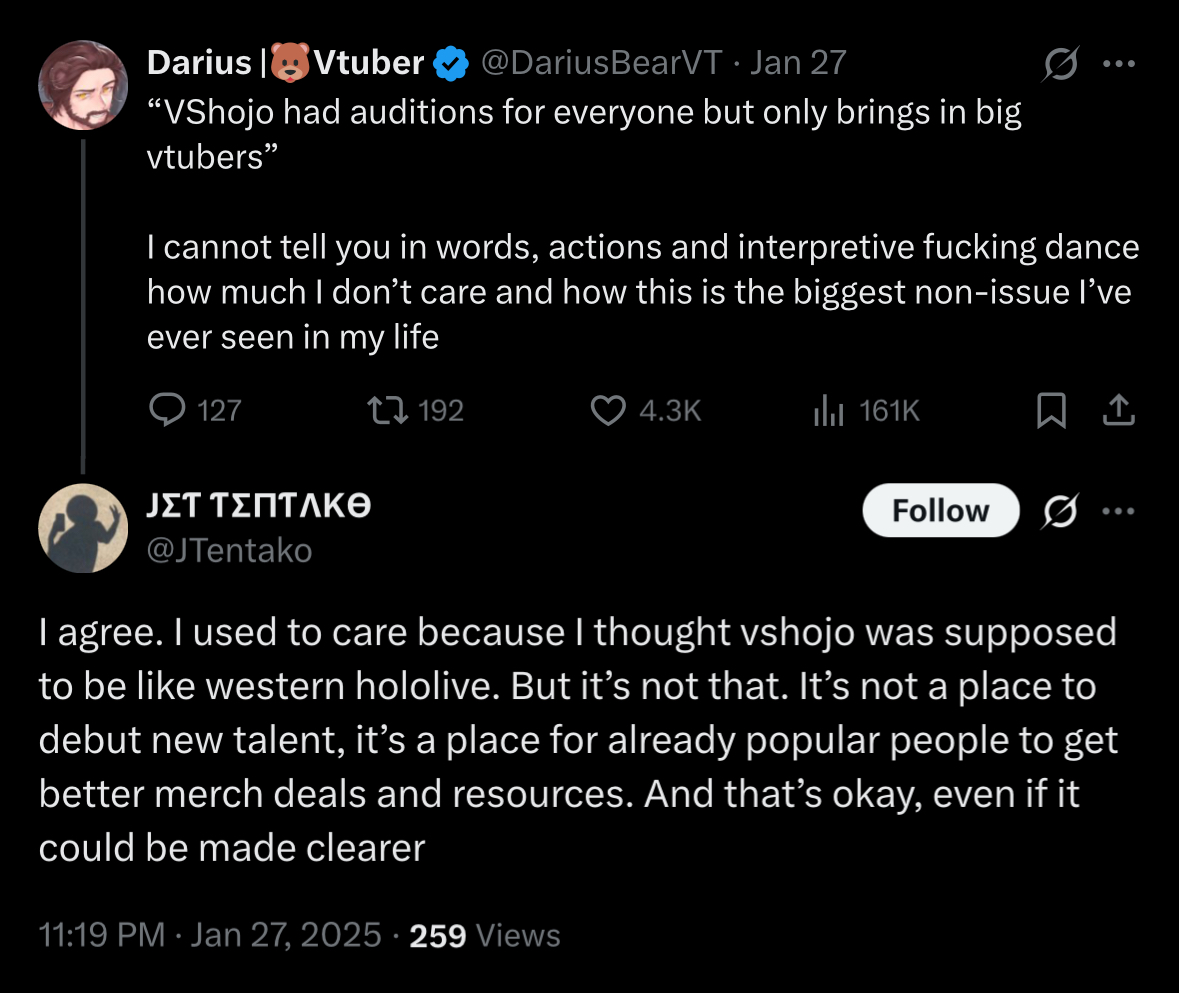Click the 259 Views count
This screenshot has height=993, width=1179.
[485, 936]
